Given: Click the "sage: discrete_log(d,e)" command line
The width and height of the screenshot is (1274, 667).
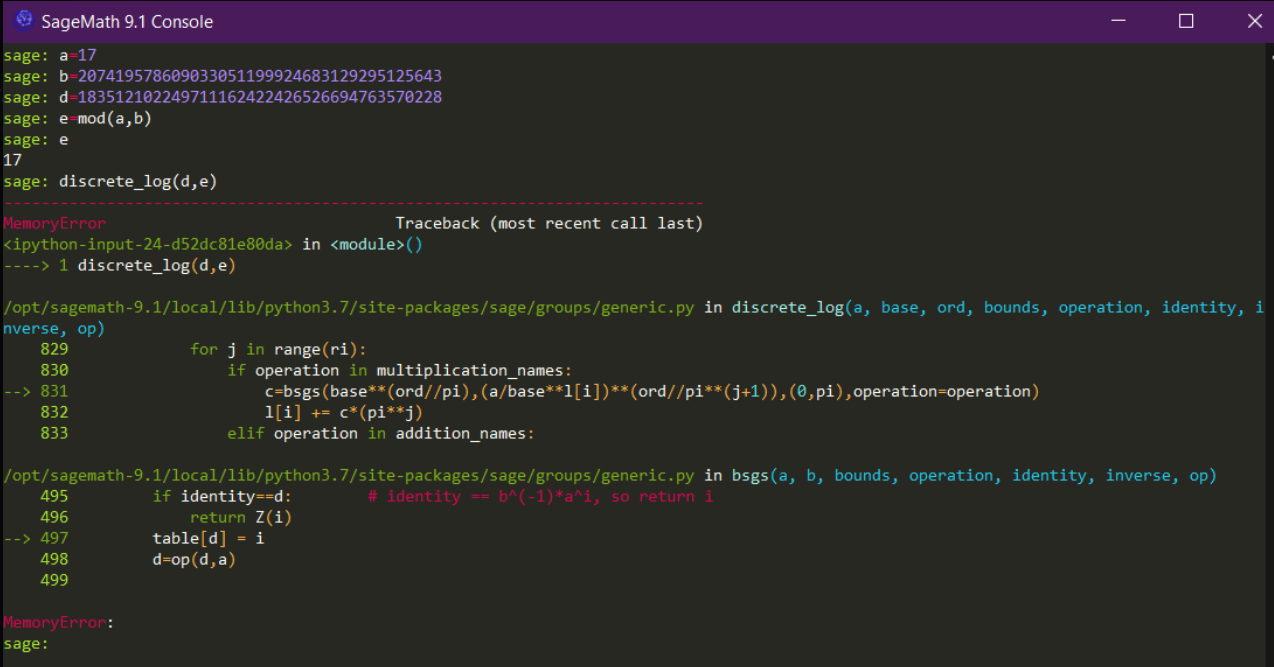Looking at the screenshot, I should [x=110, y=181].
